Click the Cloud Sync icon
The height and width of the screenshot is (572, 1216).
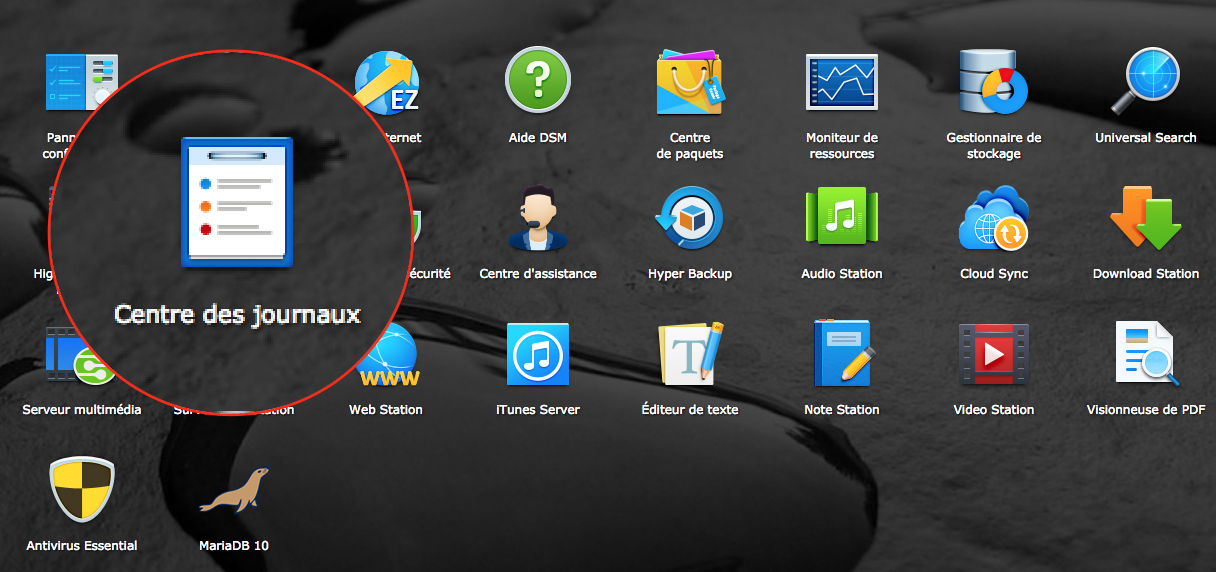(993, 219)
